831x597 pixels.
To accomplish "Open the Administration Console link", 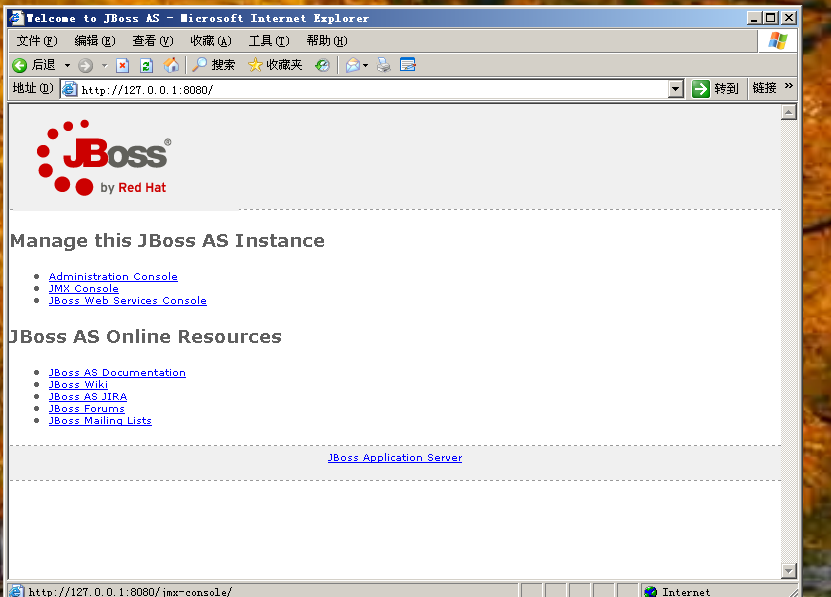I will (x=113, y=277).
